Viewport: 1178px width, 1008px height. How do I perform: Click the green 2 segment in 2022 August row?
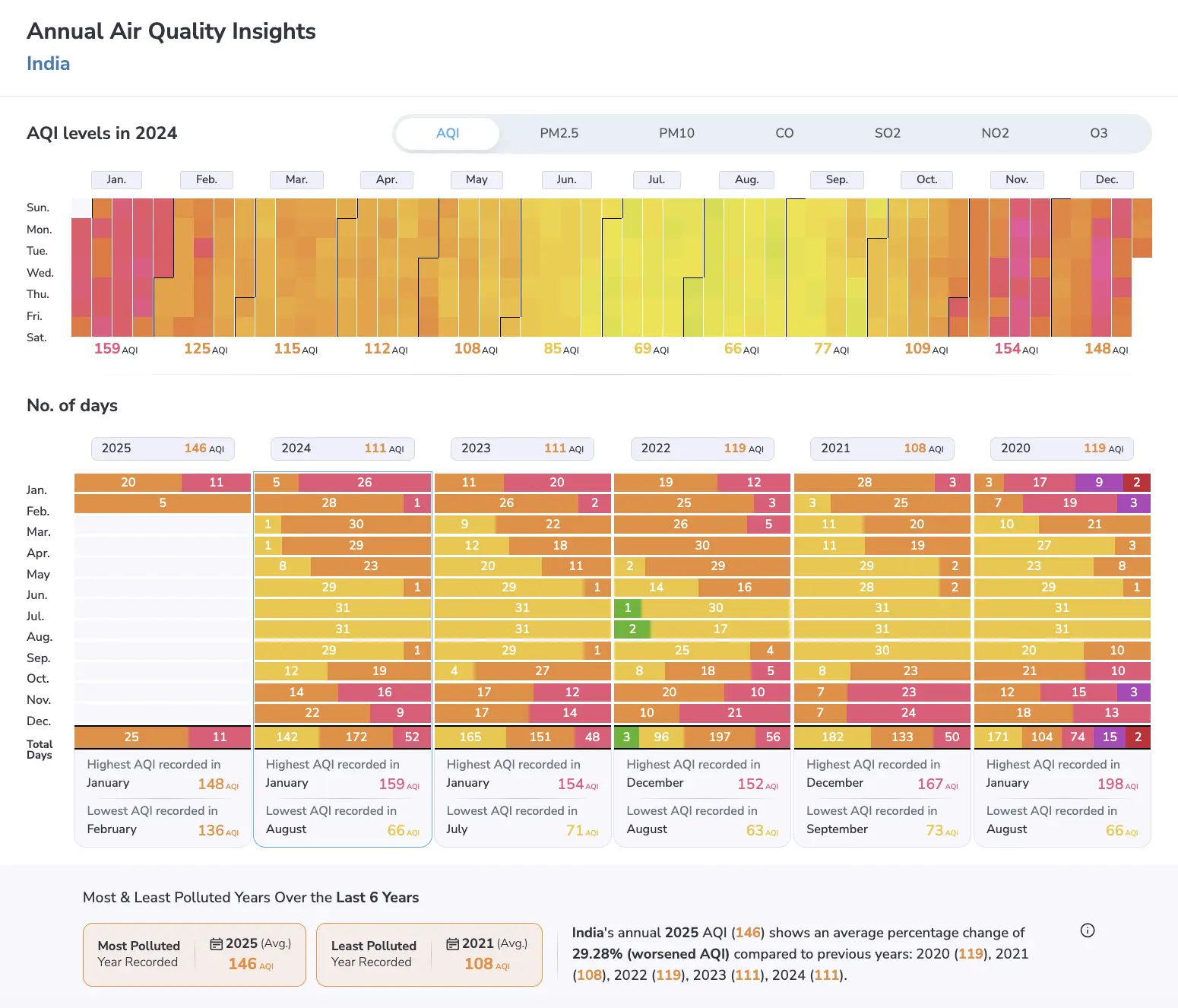(x=632, y=629)
